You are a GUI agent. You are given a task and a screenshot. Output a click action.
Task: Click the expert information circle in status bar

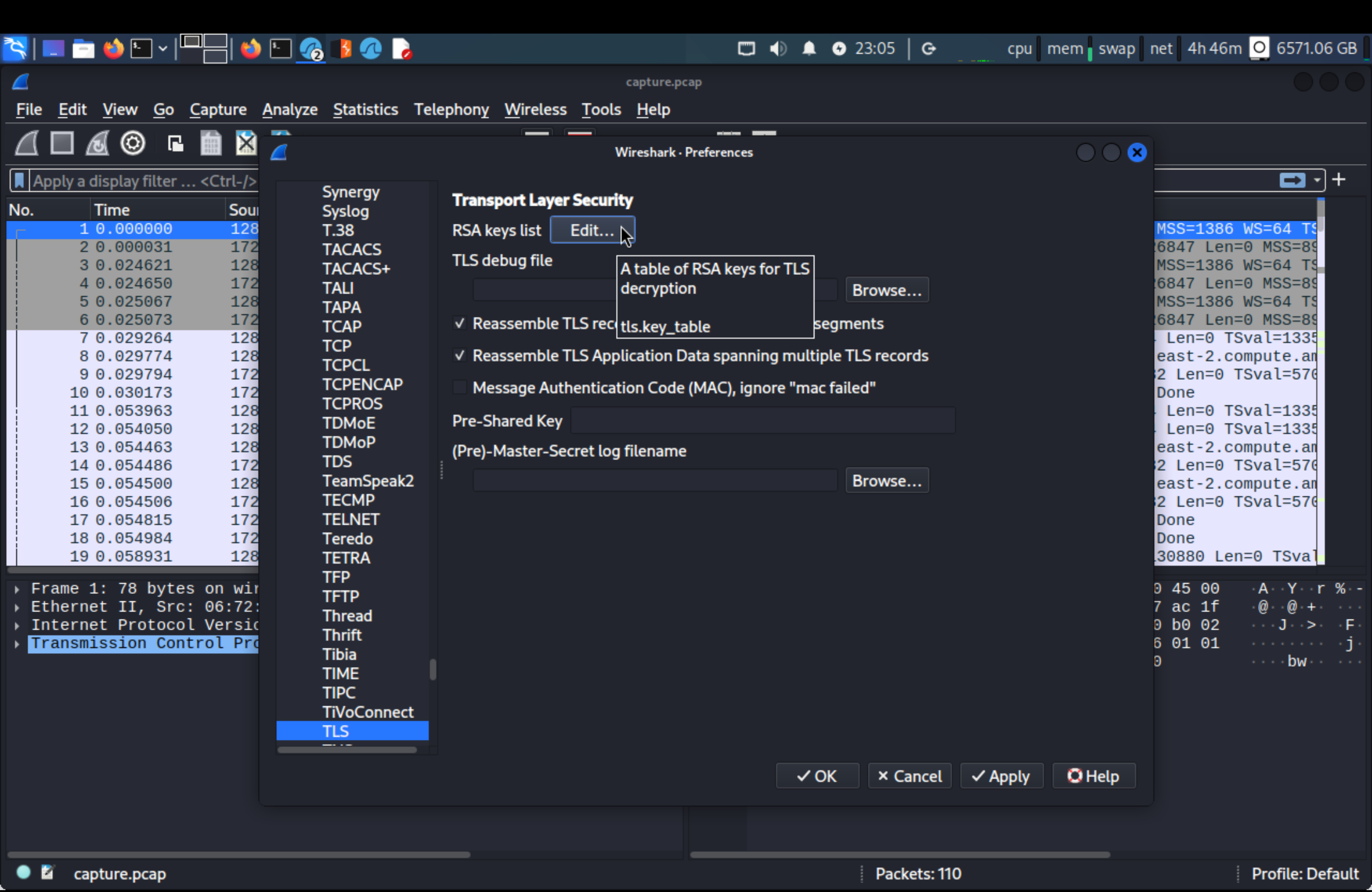tap(24, 872)
